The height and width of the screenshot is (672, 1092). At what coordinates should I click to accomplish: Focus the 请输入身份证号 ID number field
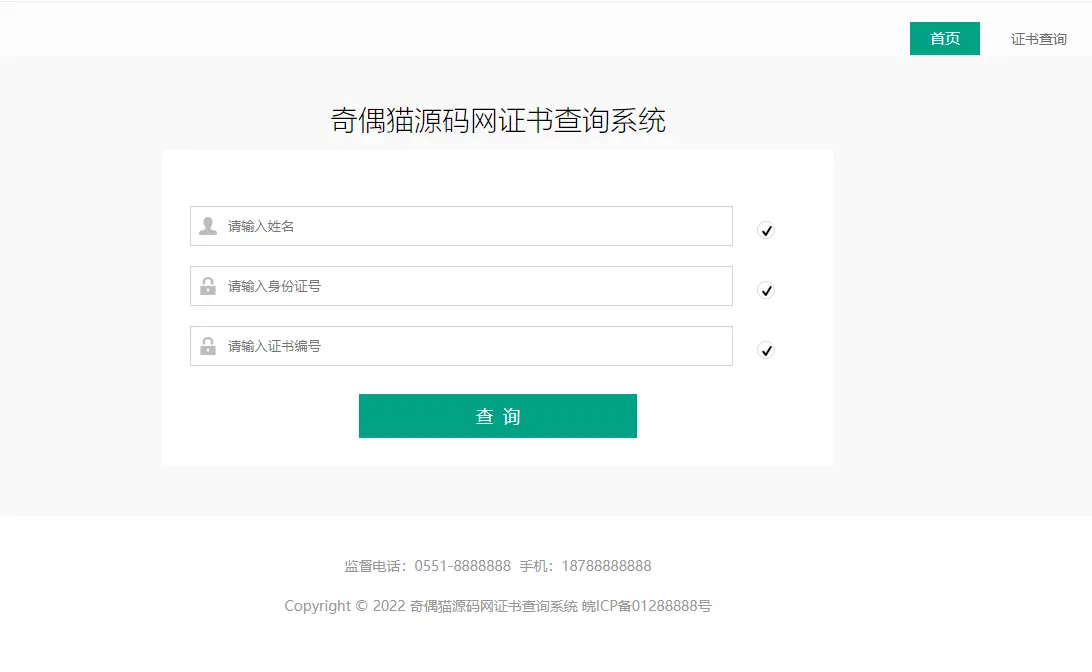(461, 286)
